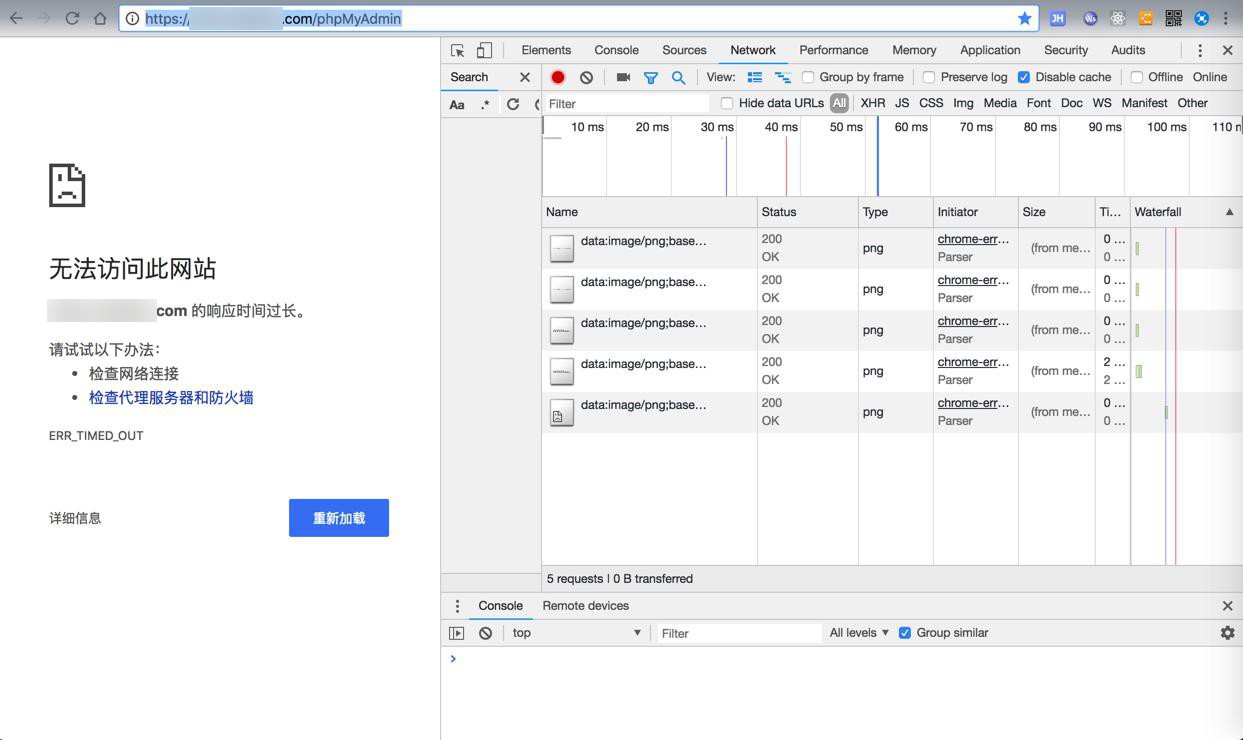
Task: Click the network Filter input field
Action: pos(626,103)
